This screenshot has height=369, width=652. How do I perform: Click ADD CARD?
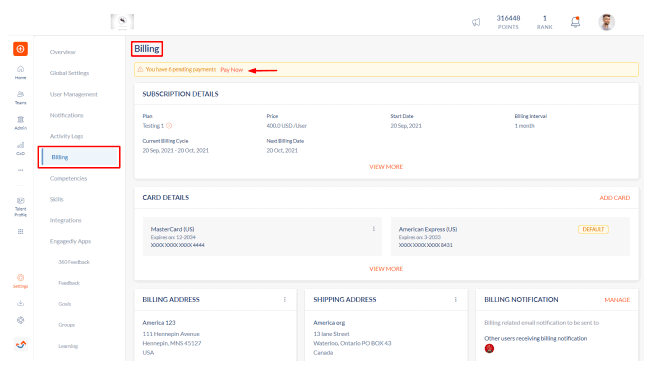pos(615,198)
